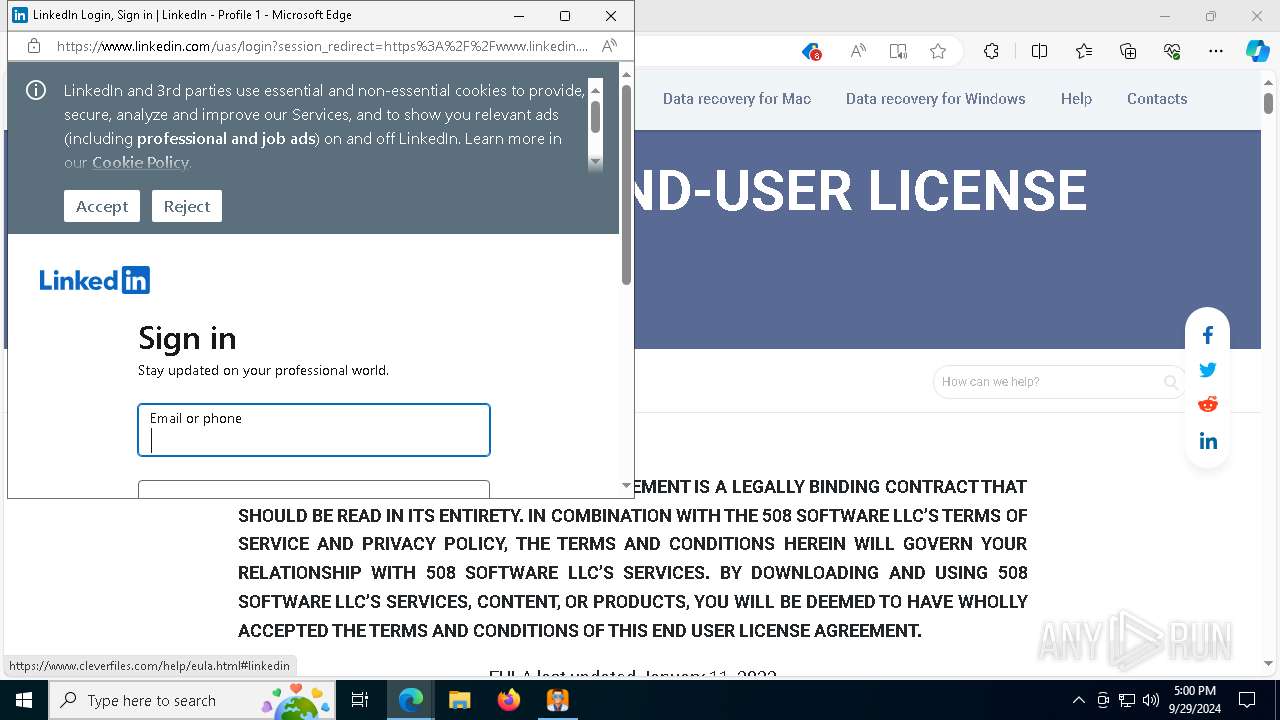Open Help menu item

click(x=1076, y=98)
